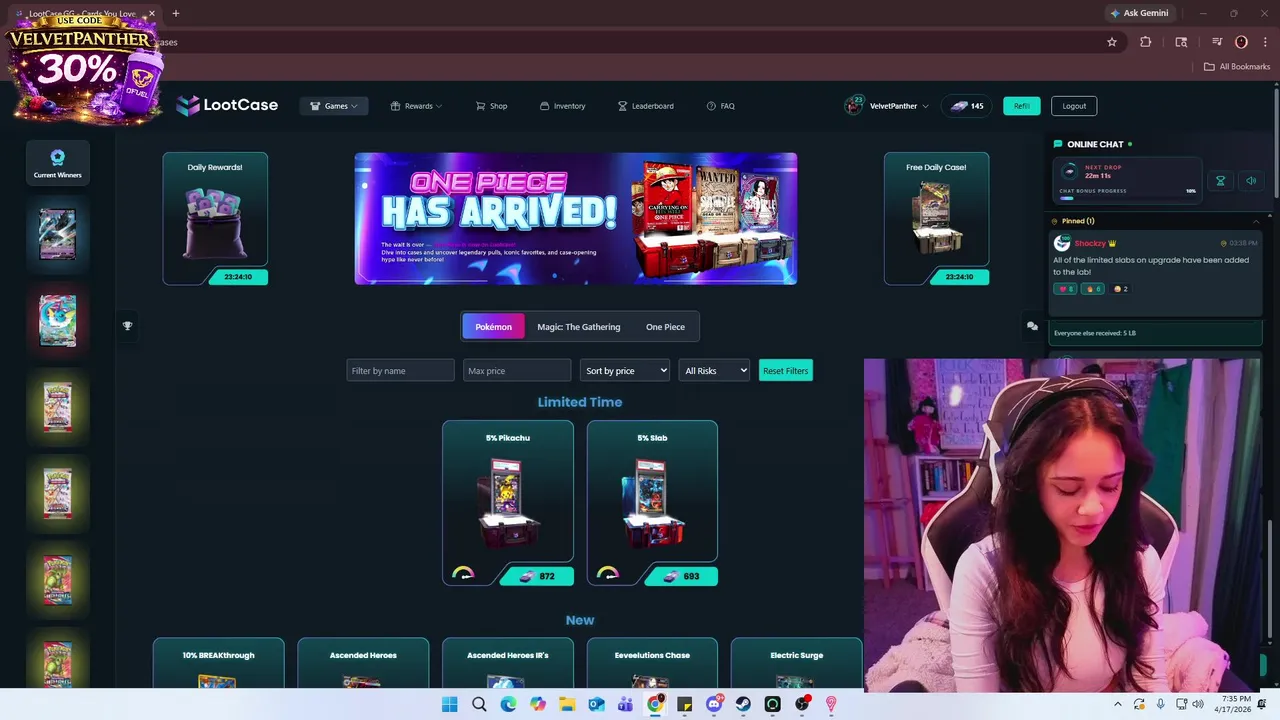Click the first winner card in sidebar
The image size is (1280, 720).
click(x=57, y=234)
